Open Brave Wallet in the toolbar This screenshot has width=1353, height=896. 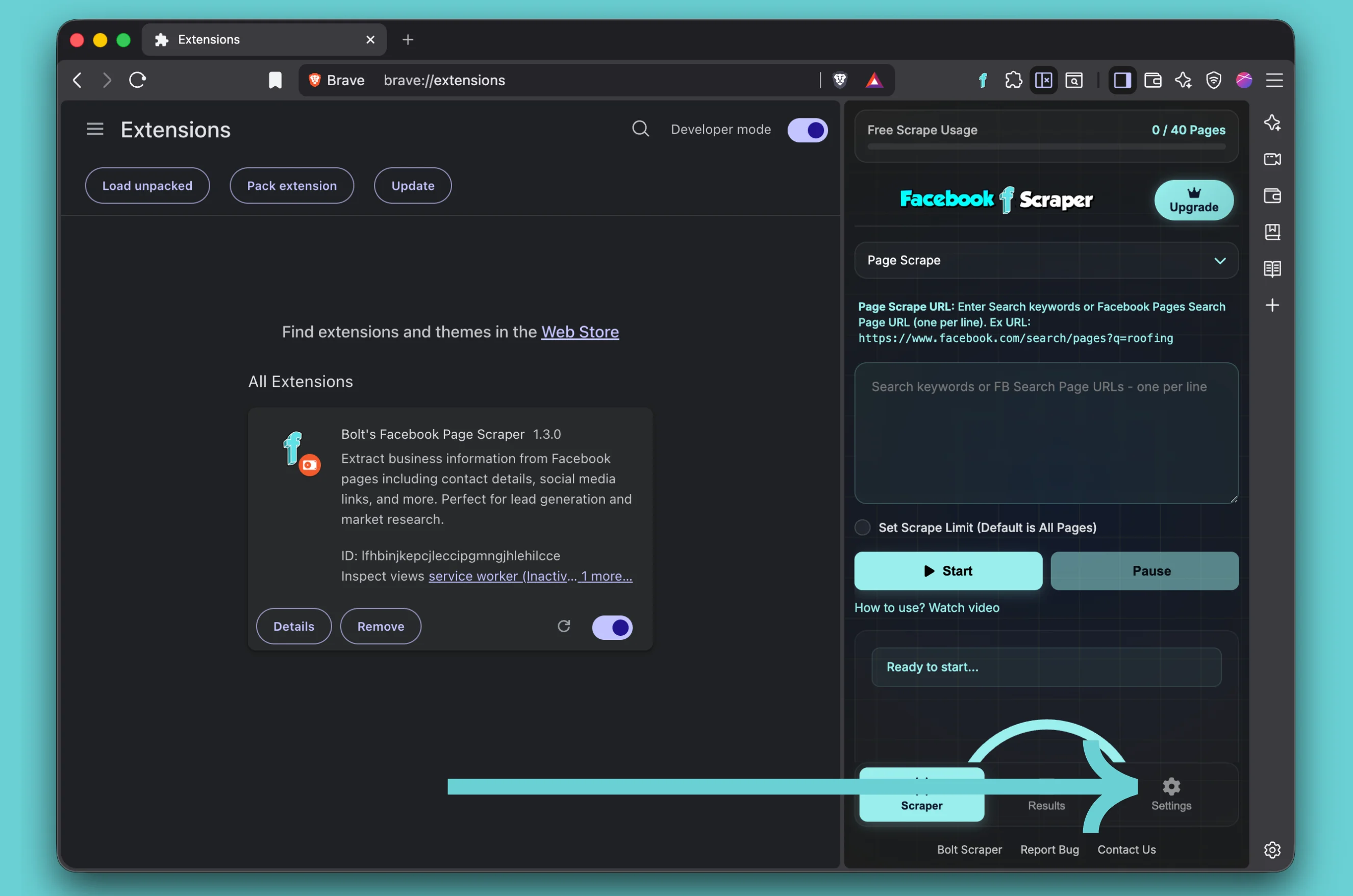(1153, 80)
